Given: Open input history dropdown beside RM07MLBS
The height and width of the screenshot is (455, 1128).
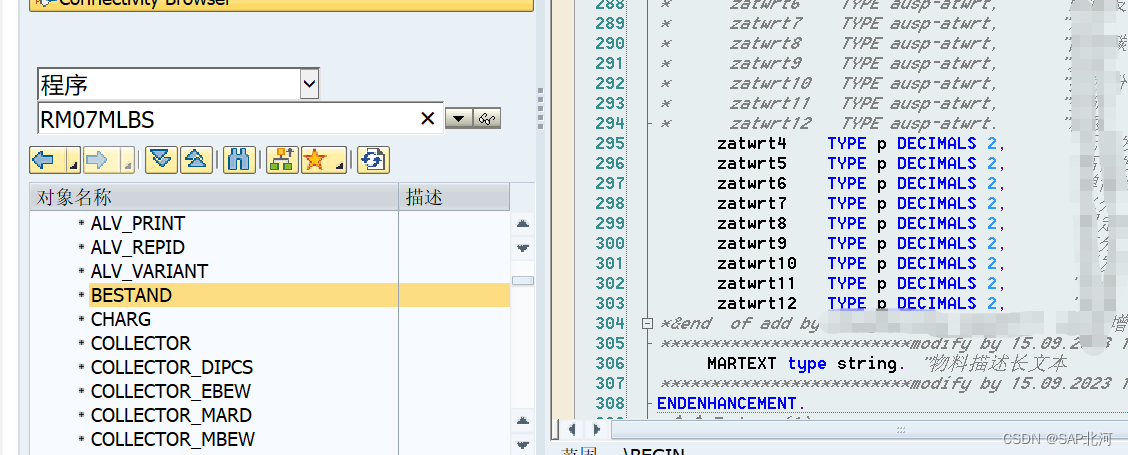Looking at the screenshot, I should [x=458, y=119].
